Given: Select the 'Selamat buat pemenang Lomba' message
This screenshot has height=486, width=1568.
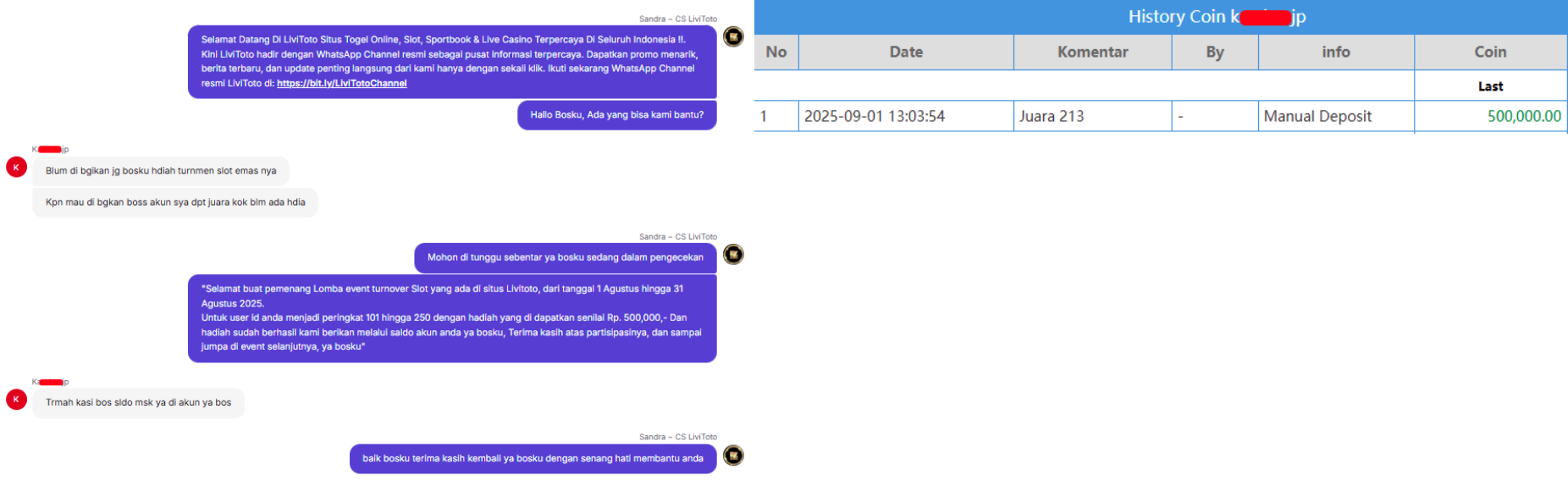Looking at the screenshot, I should (x=452, y=318).
